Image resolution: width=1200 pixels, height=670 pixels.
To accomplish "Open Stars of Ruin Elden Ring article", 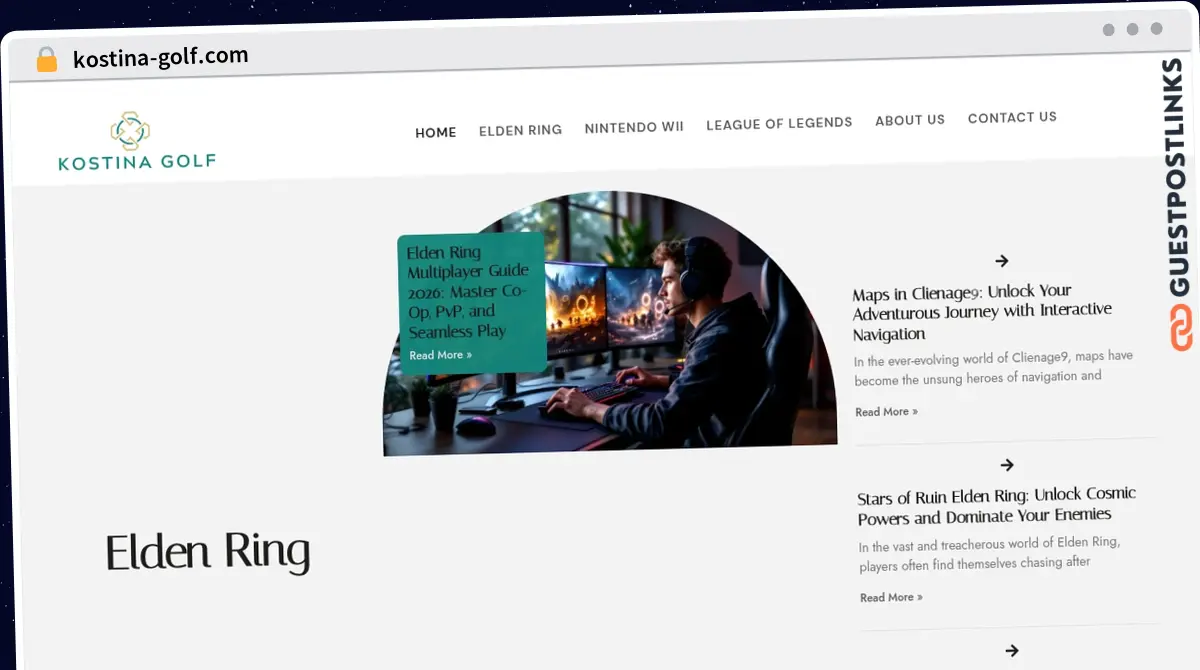I will [997, 505].
